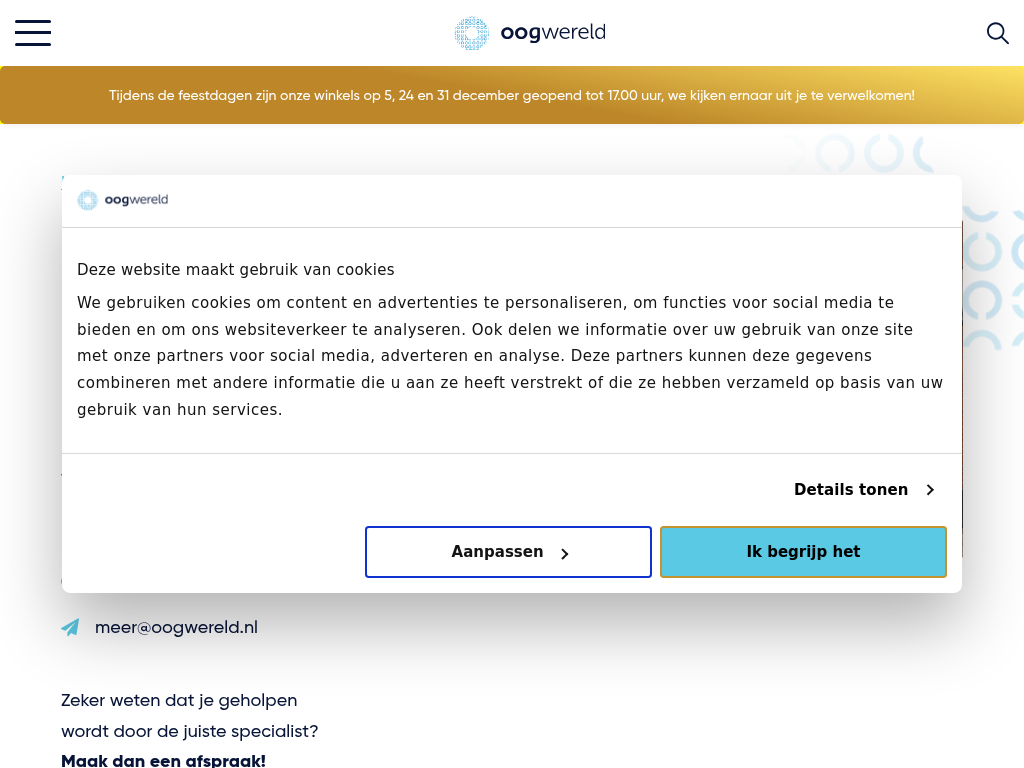The image size is (1024, 768).
Task: Open the hamburger navigation menu
Action: pos(33,33)
